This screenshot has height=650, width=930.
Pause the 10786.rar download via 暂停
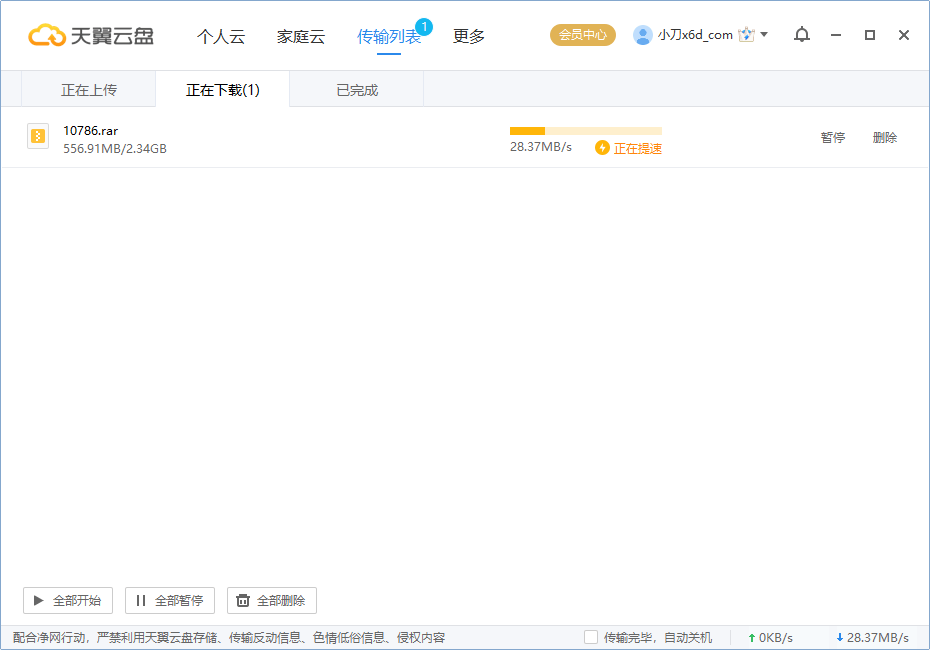tap(833, 137)
